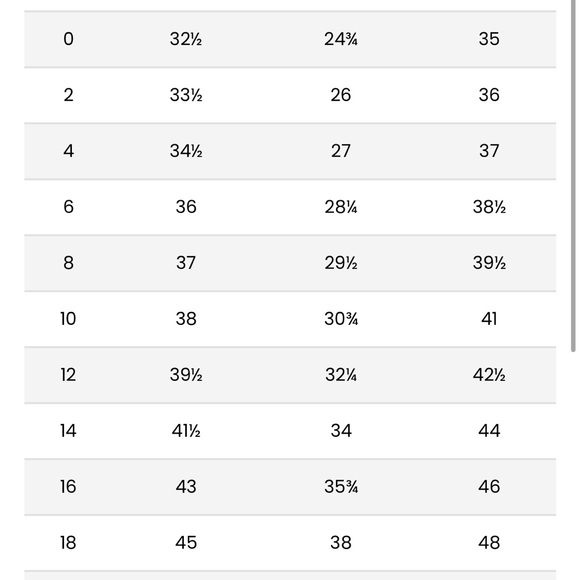Click the 28¼ measurement cell
Viewport: 580px width, 580px height.
pos(341,207)
